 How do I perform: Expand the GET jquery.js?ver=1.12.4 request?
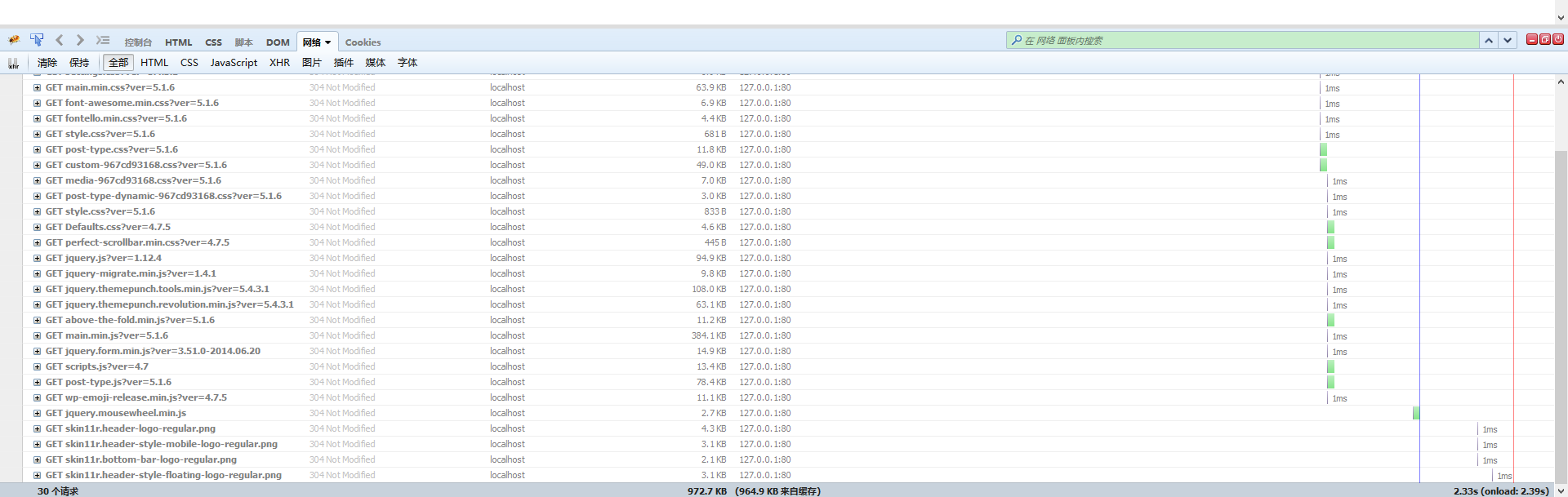point(37,258)
